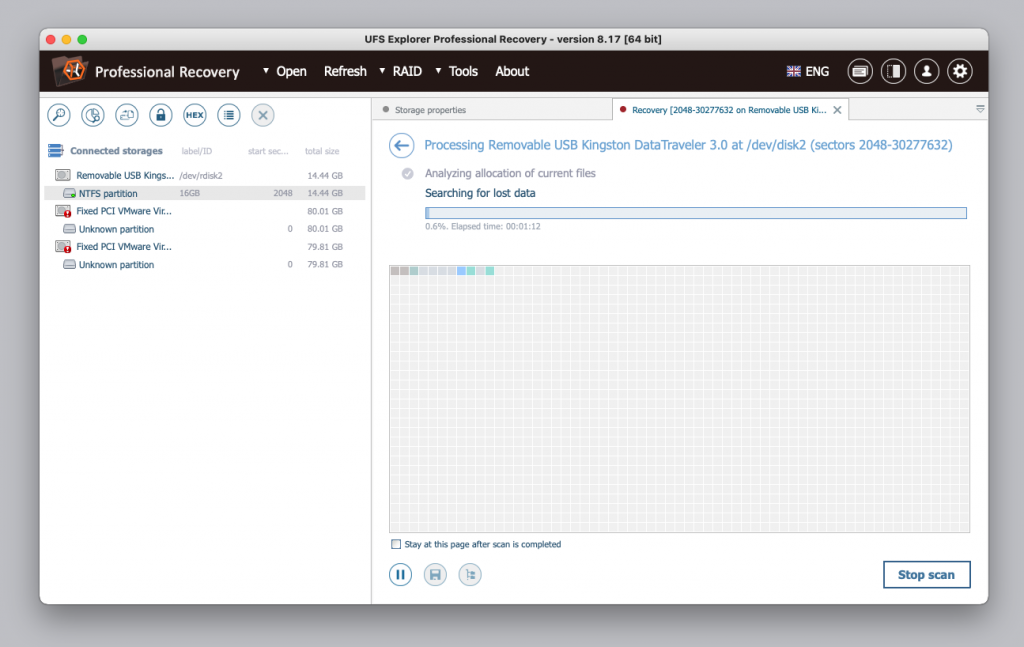Go back using the blue arrow button
Image resolution: width=1024 pixels, height=647 pixels.
click(x=401, y=145)
